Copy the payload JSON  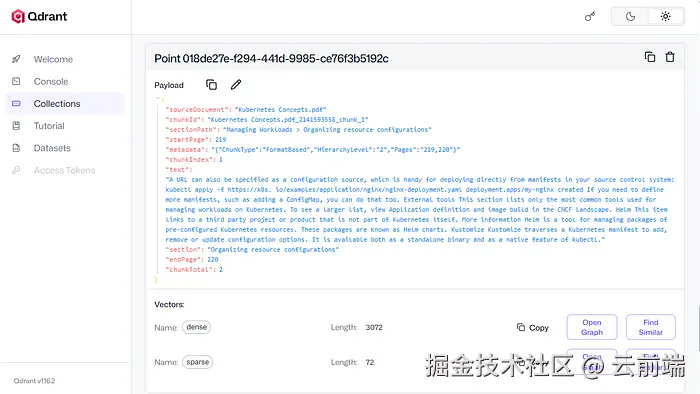(x=212, y=85)
